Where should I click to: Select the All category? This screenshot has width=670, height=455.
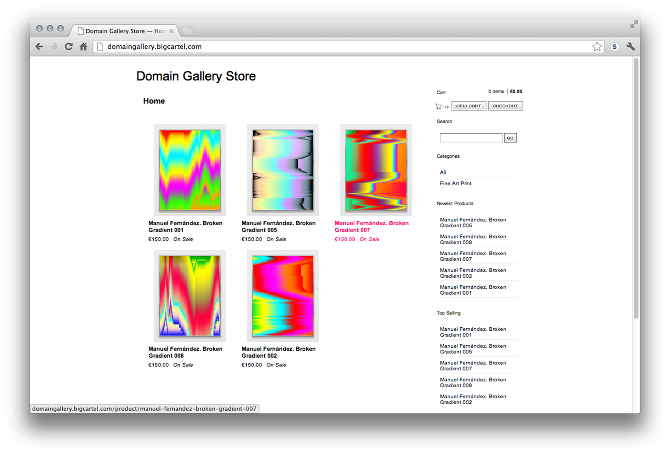tap(443, 172)
